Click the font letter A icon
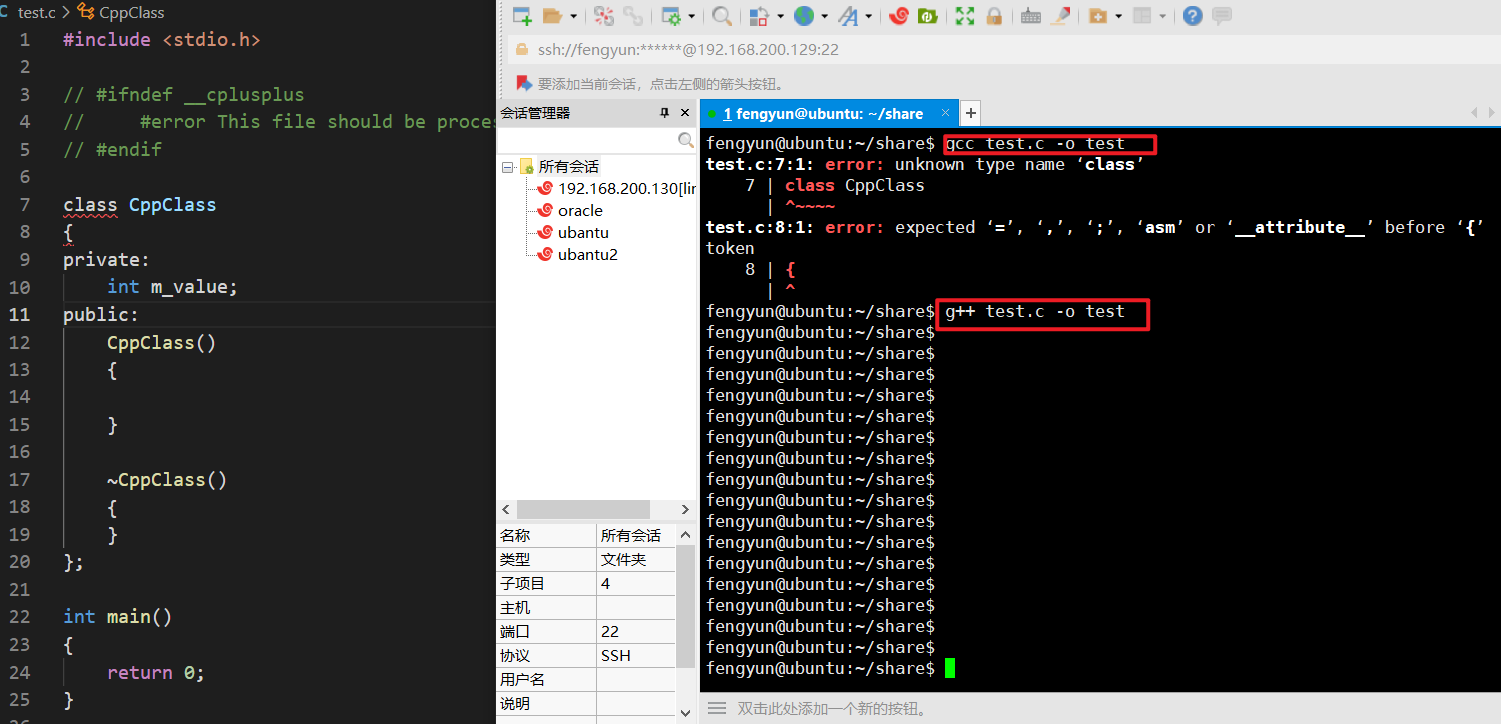The height and width of the screenshot is (724, 1501). tap(848, 16)
